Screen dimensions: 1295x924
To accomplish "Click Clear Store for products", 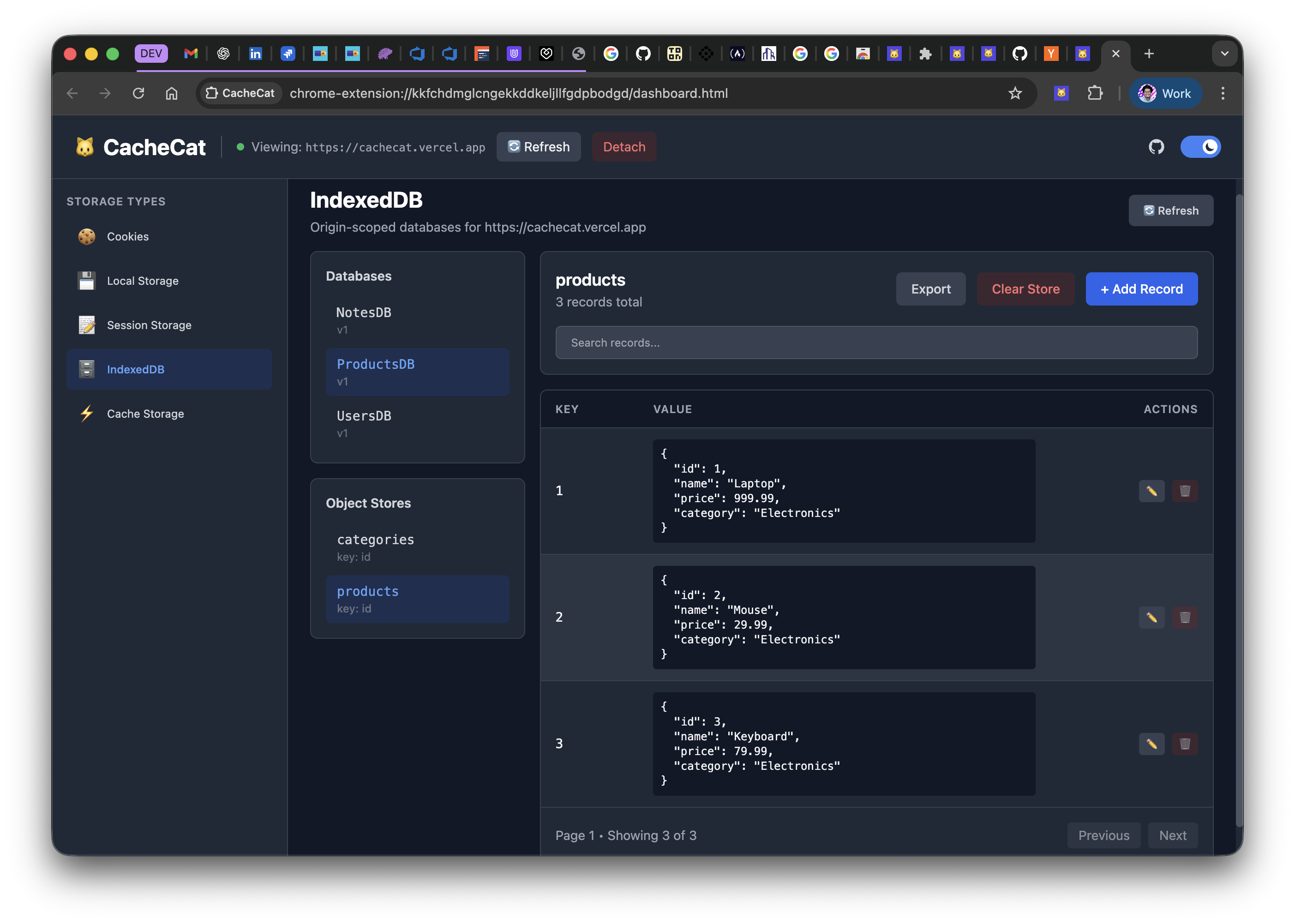I will [1025, 289].
